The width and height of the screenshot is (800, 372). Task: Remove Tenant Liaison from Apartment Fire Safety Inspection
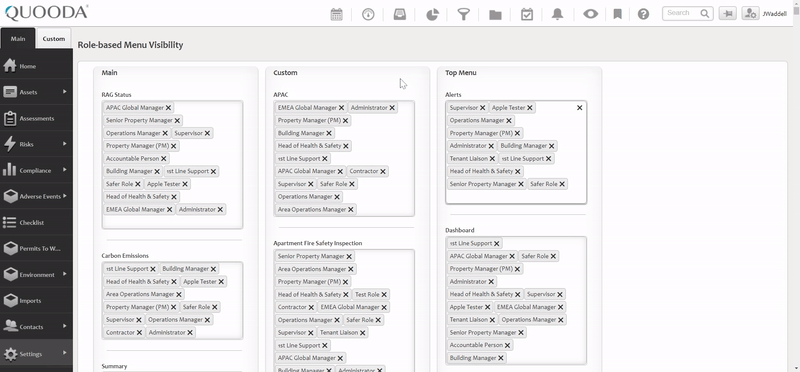pos(362,333)
